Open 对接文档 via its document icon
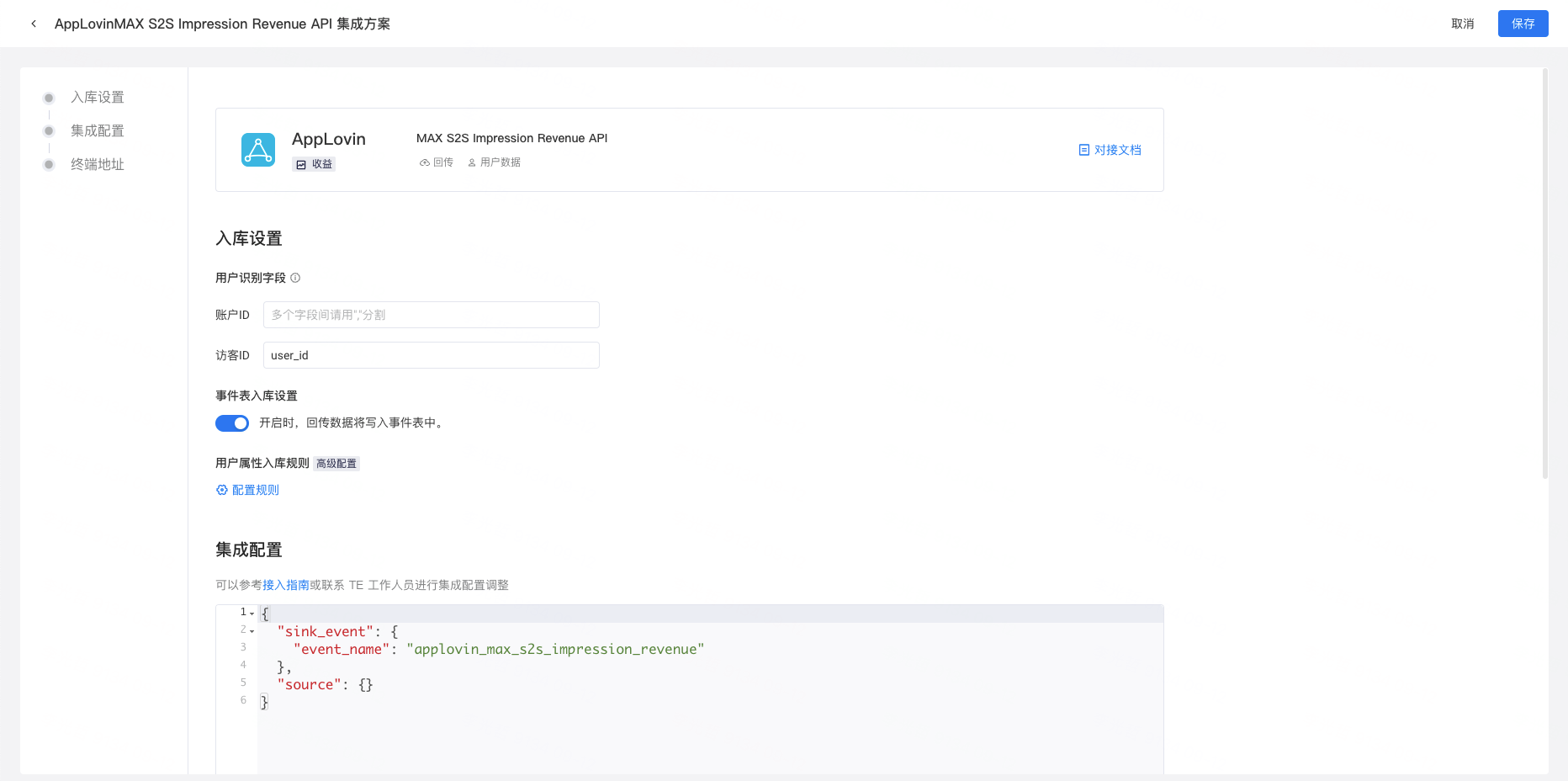Screen dimensions: 1568x781 (x=1084, y=149)
